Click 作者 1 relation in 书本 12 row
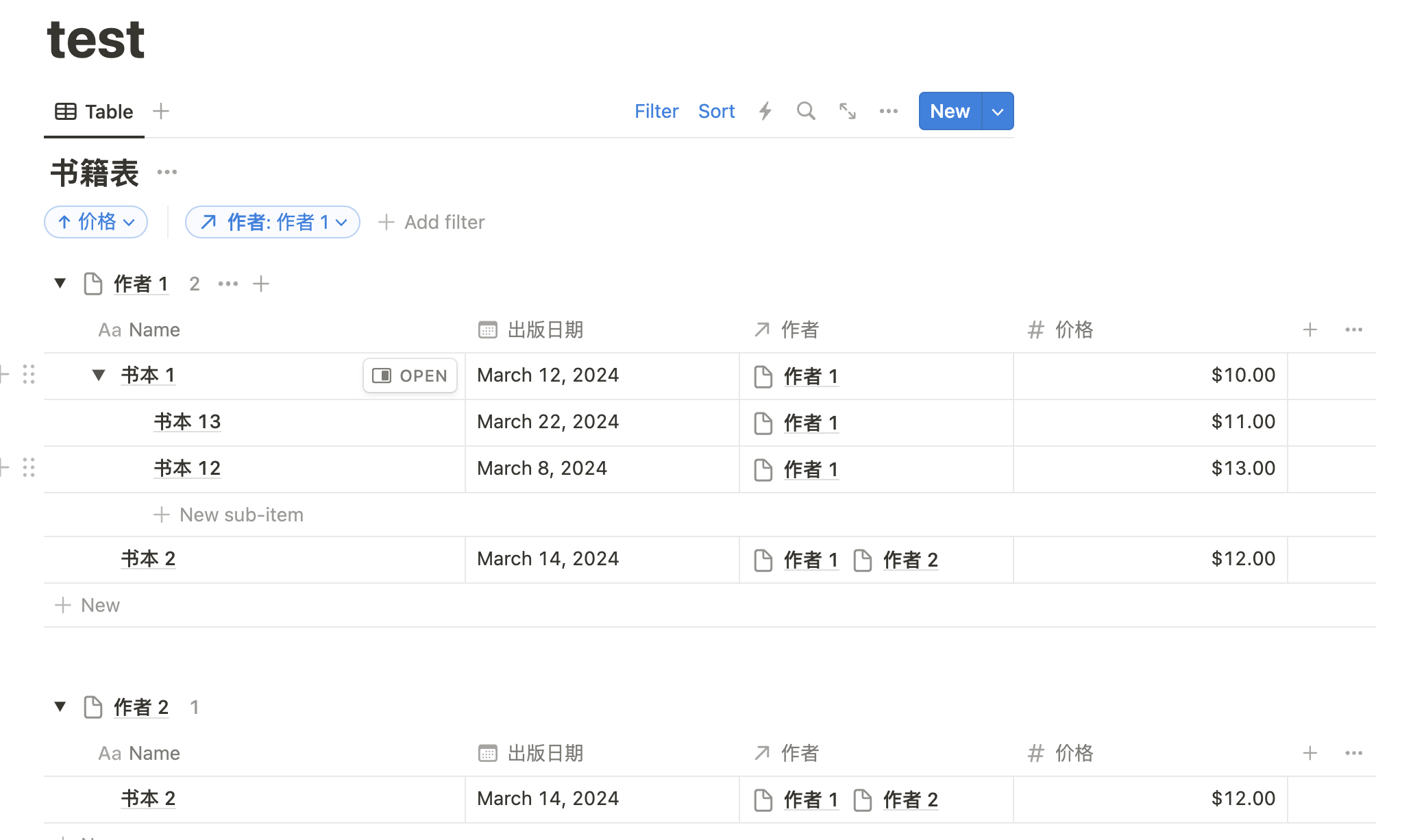The width and height of the screenshot is (1413, 840). pyautogui.click(x=796, y=469)
